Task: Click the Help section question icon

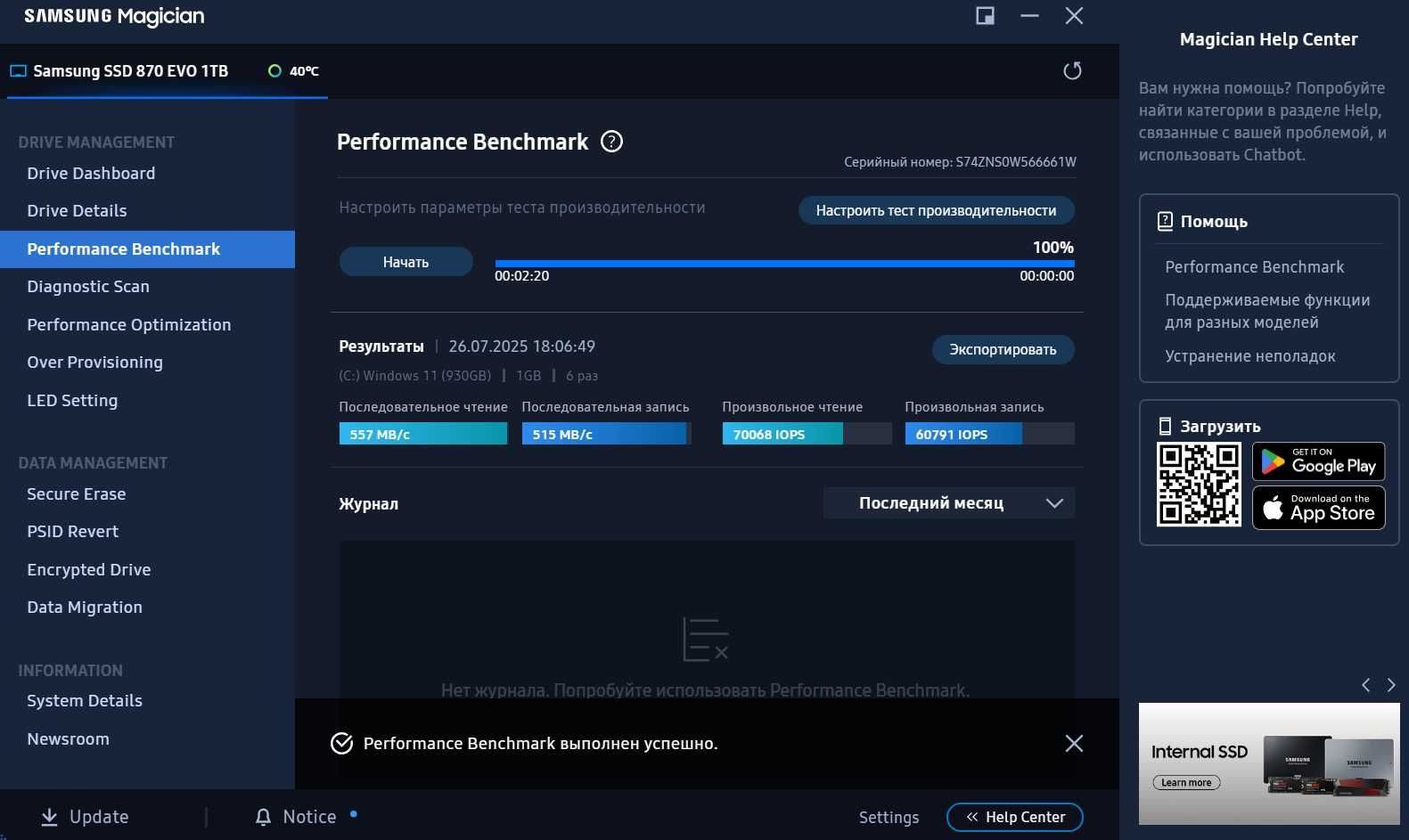Action: (x=1165, y=221)
